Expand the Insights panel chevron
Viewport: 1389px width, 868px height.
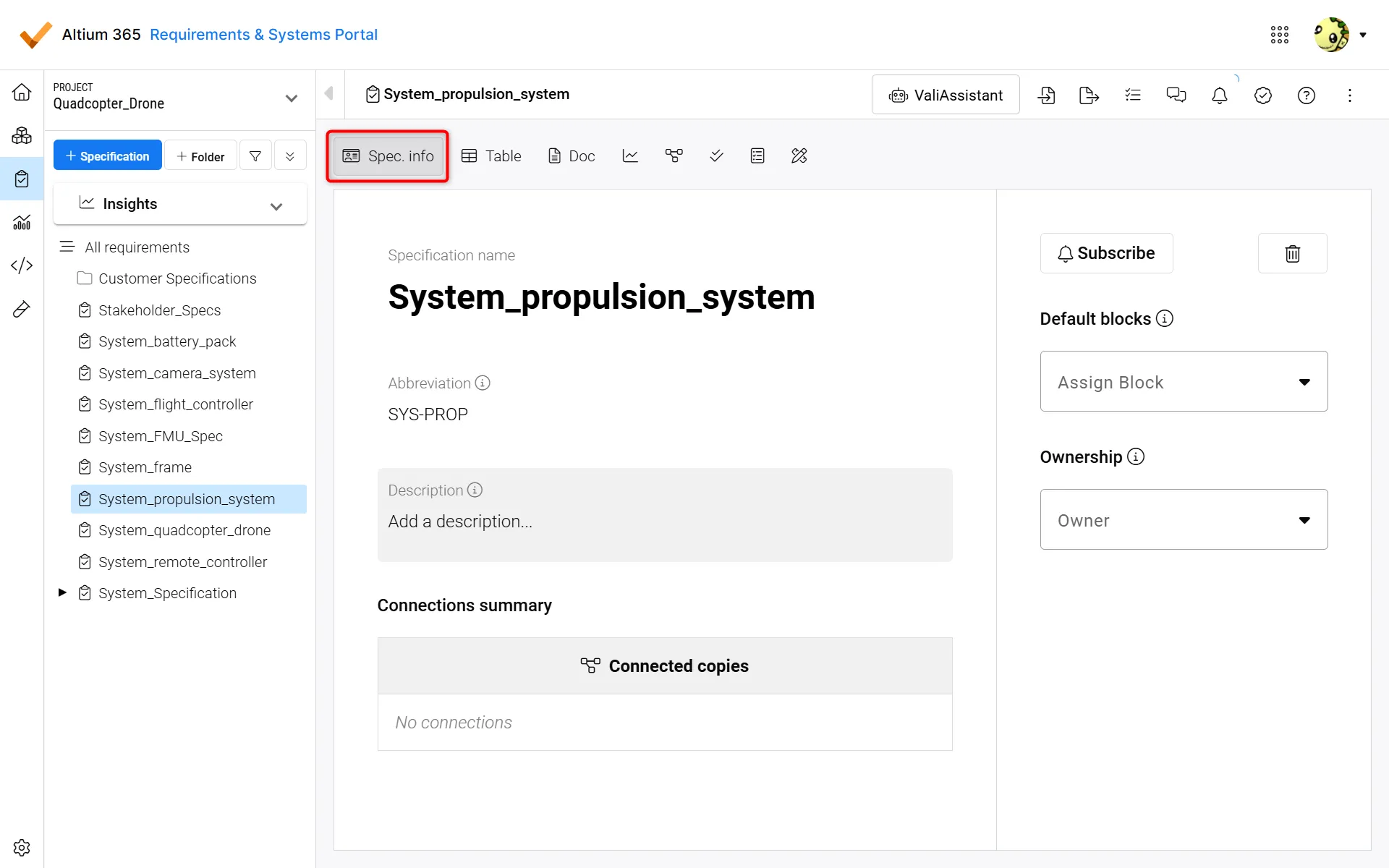pos(276,206)
